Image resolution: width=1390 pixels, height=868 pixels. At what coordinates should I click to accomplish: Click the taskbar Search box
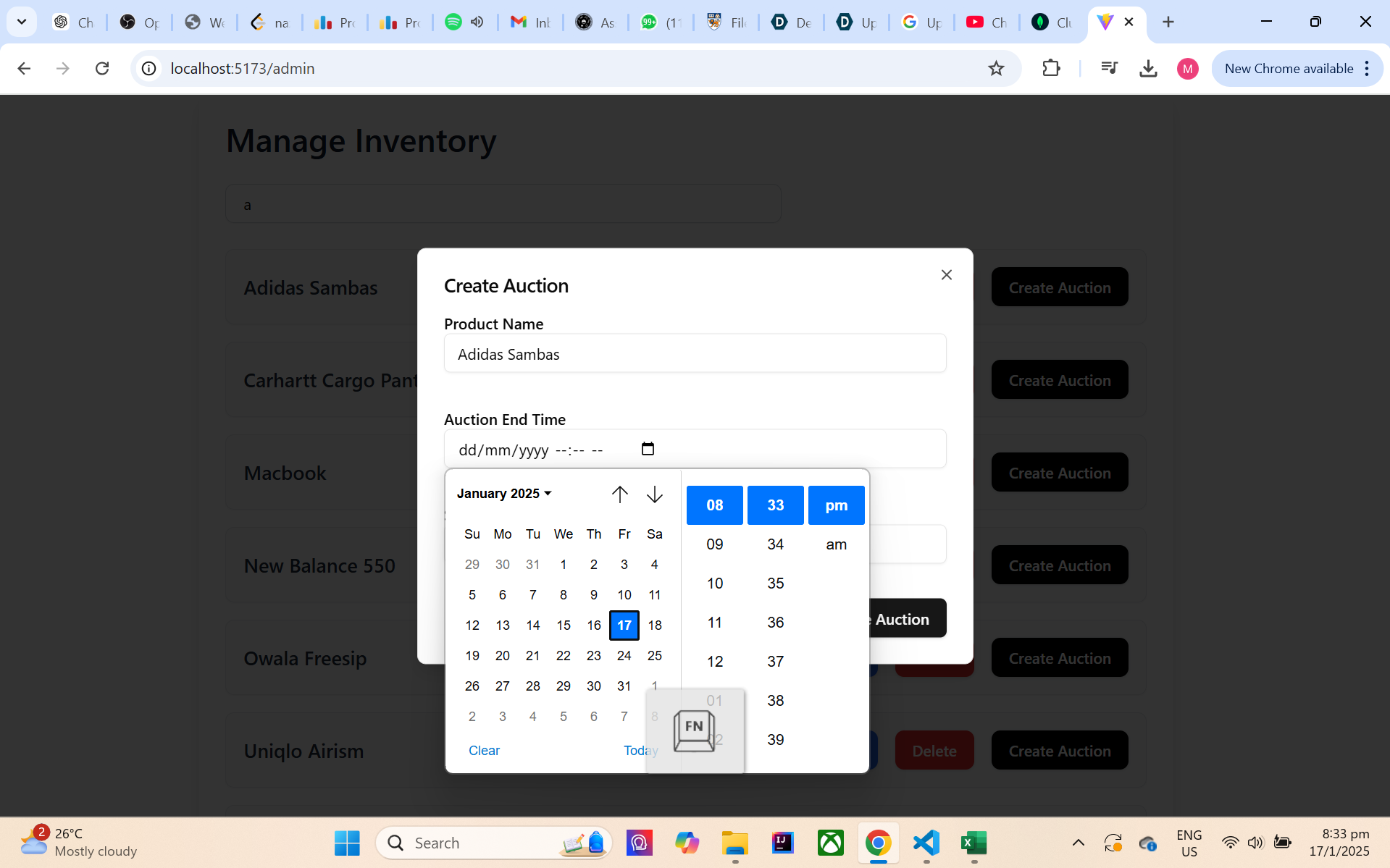[494, 843]
